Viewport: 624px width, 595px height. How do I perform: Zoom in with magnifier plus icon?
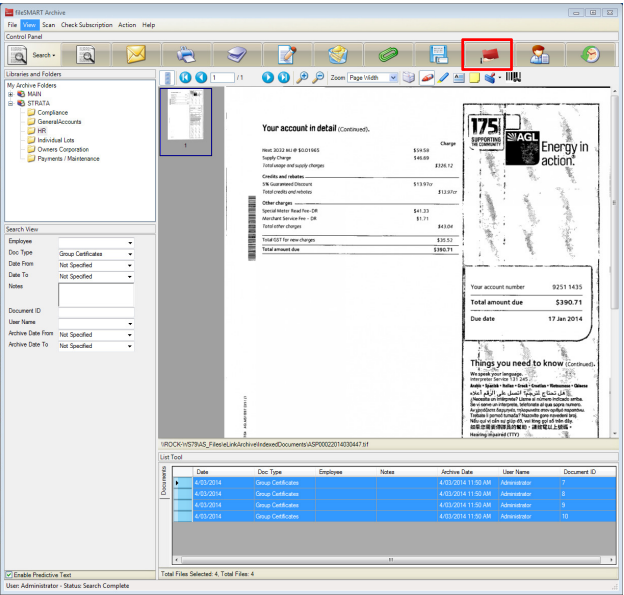[302, 77]
